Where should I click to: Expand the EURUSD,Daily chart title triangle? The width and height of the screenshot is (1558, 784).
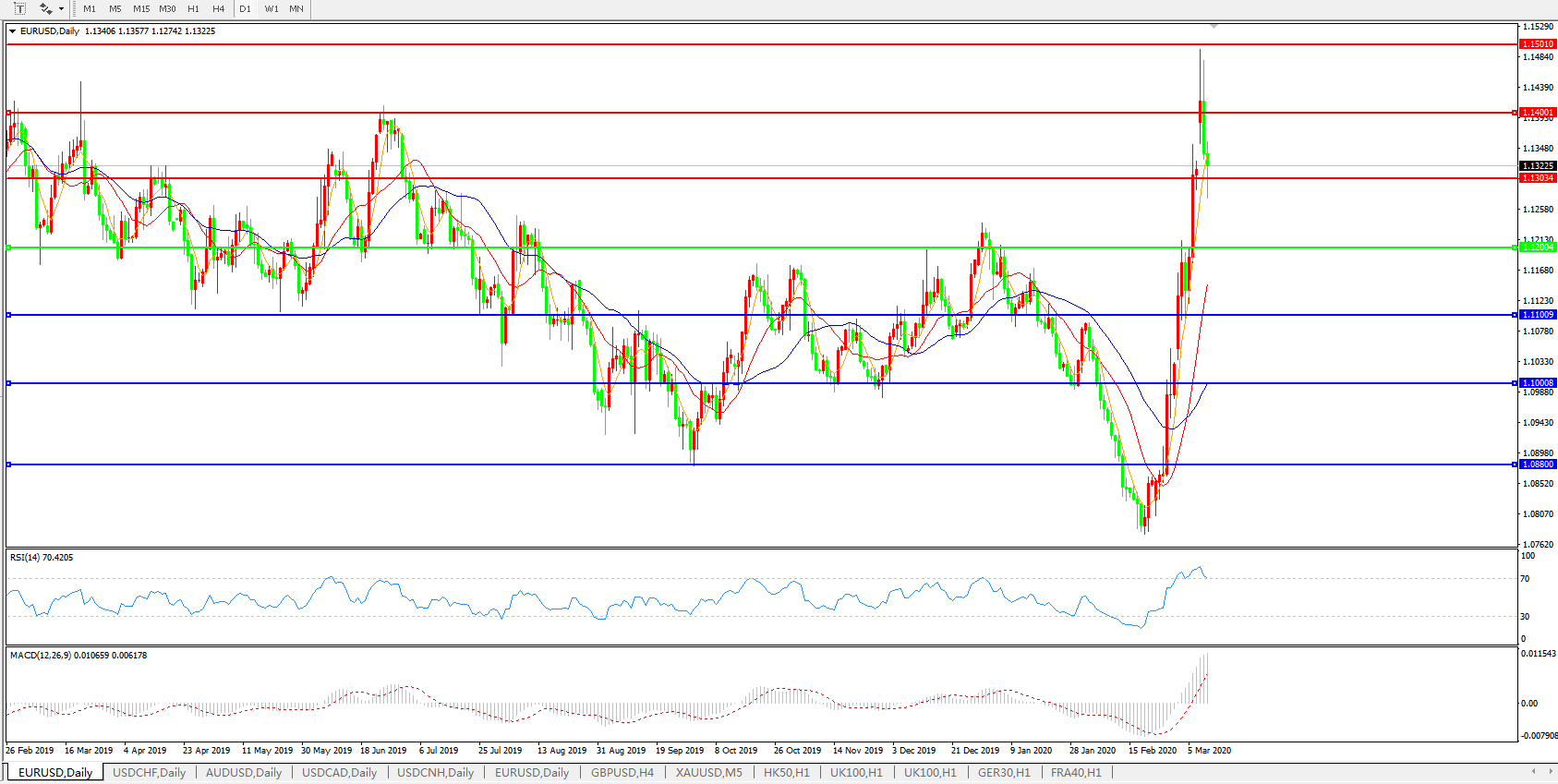point(13,31)
